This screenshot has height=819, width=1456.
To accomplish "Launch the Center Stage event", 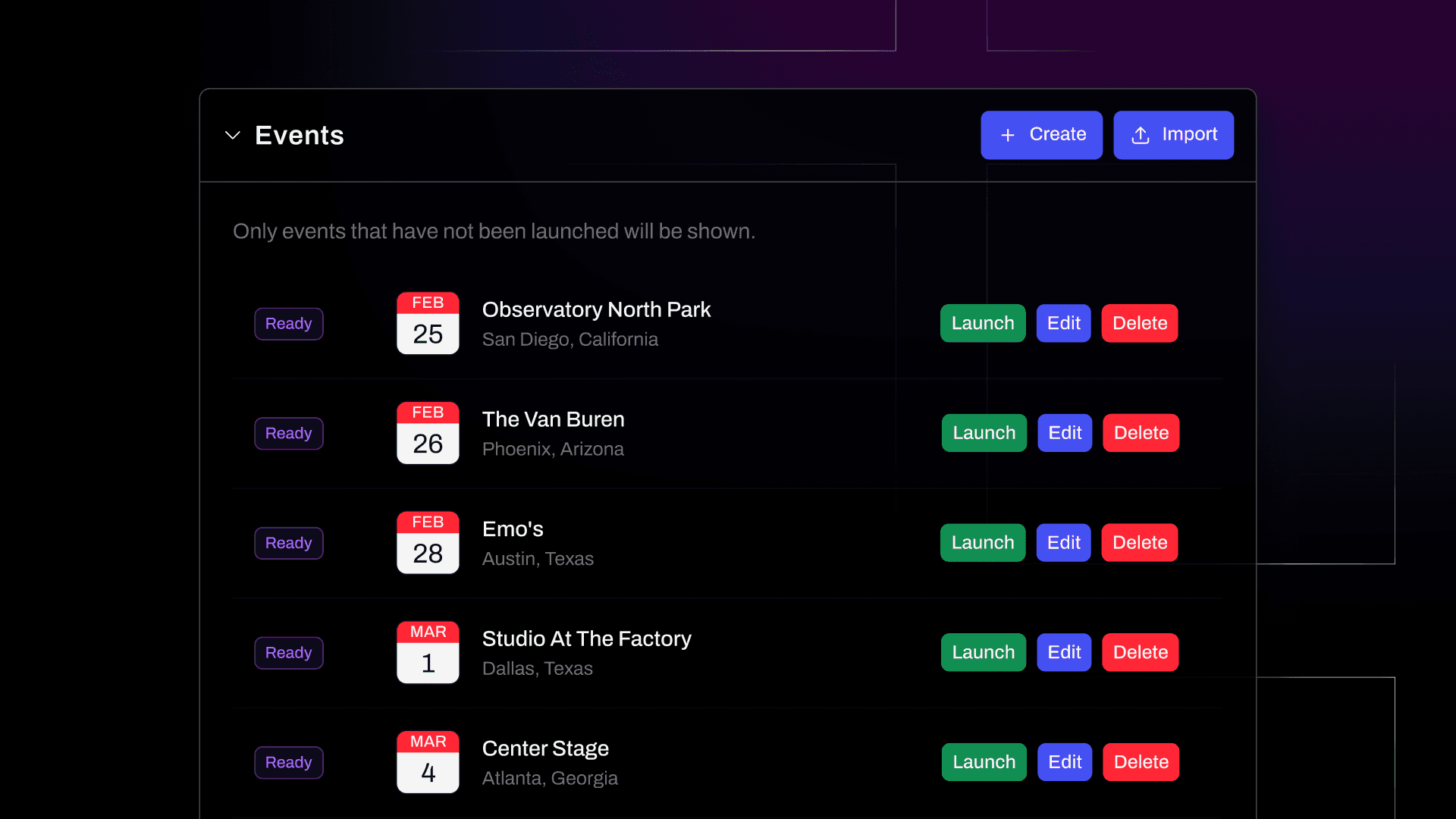I will click(984, 762).
